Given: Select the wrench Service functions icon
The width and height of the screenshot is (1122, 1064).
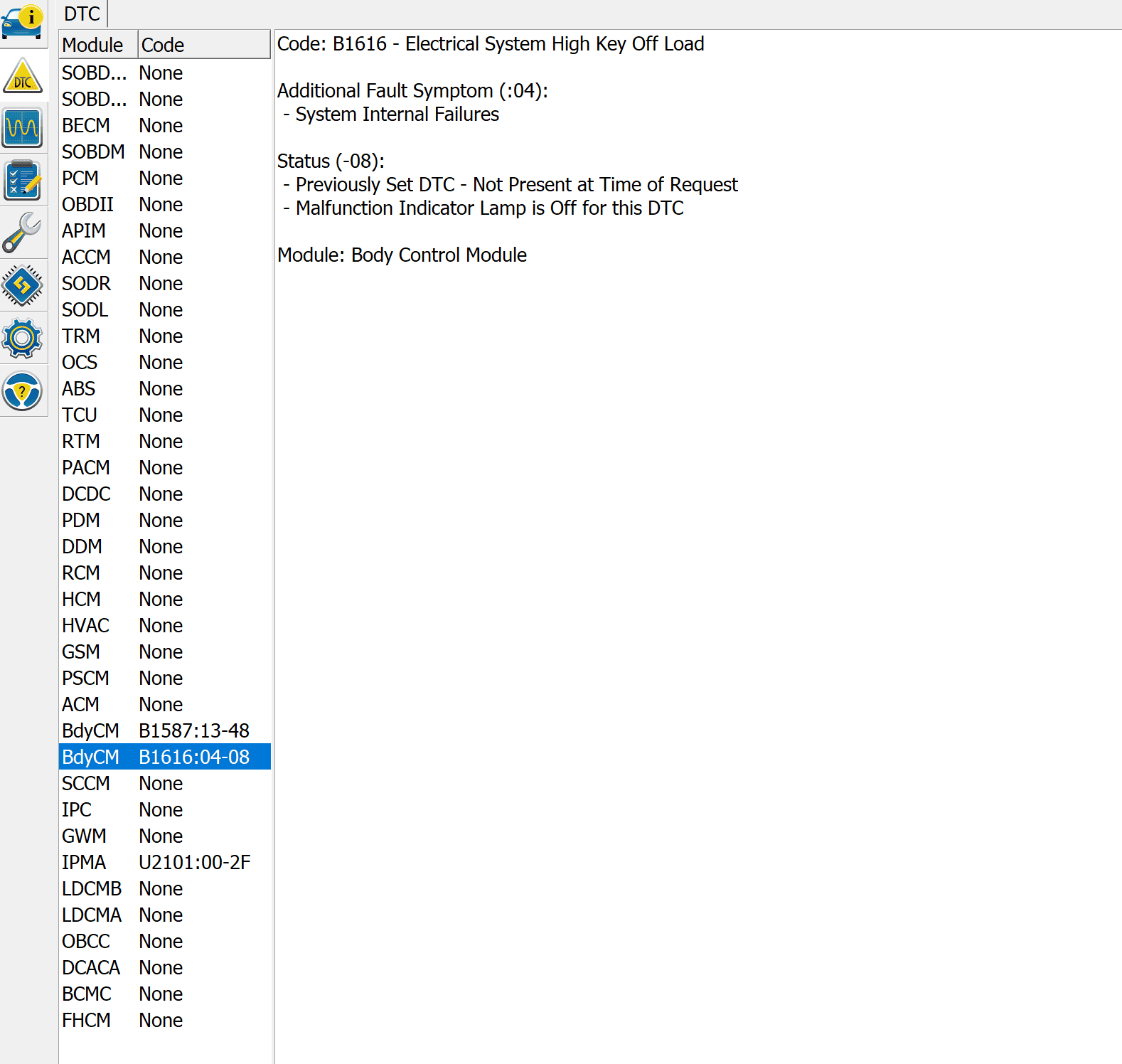Looking at the screenshot, I should (23, 233).
